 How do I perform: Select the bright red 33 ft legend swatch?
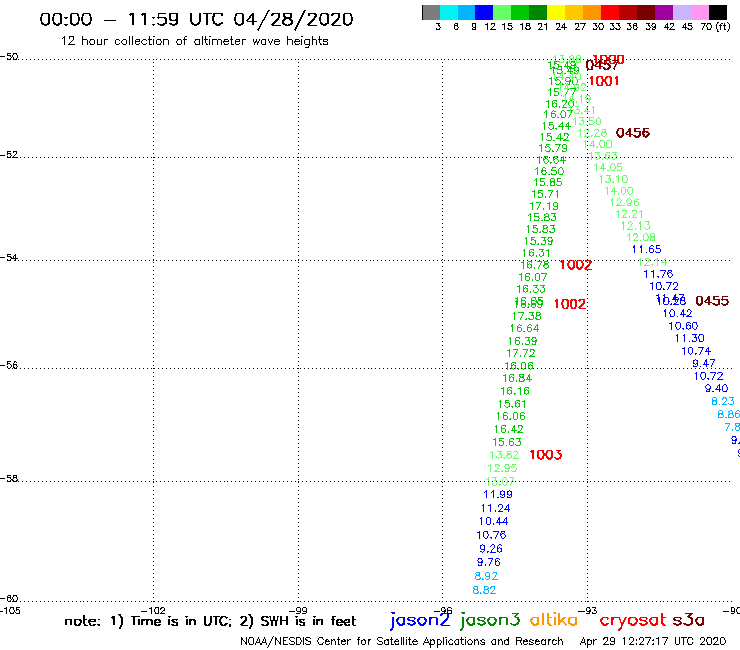point(610,12)
